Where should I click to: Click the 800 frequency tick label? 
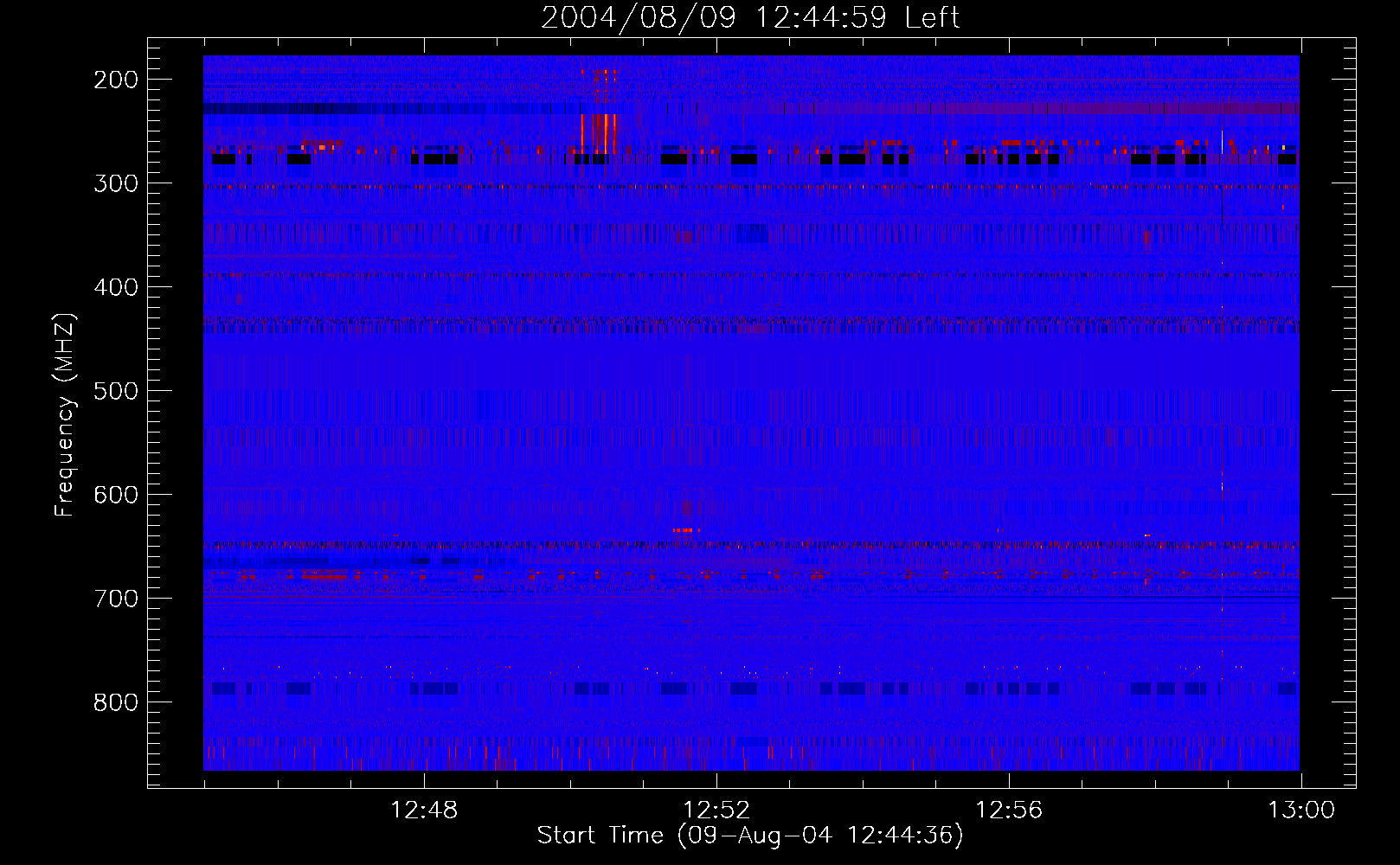coord(116,702)
